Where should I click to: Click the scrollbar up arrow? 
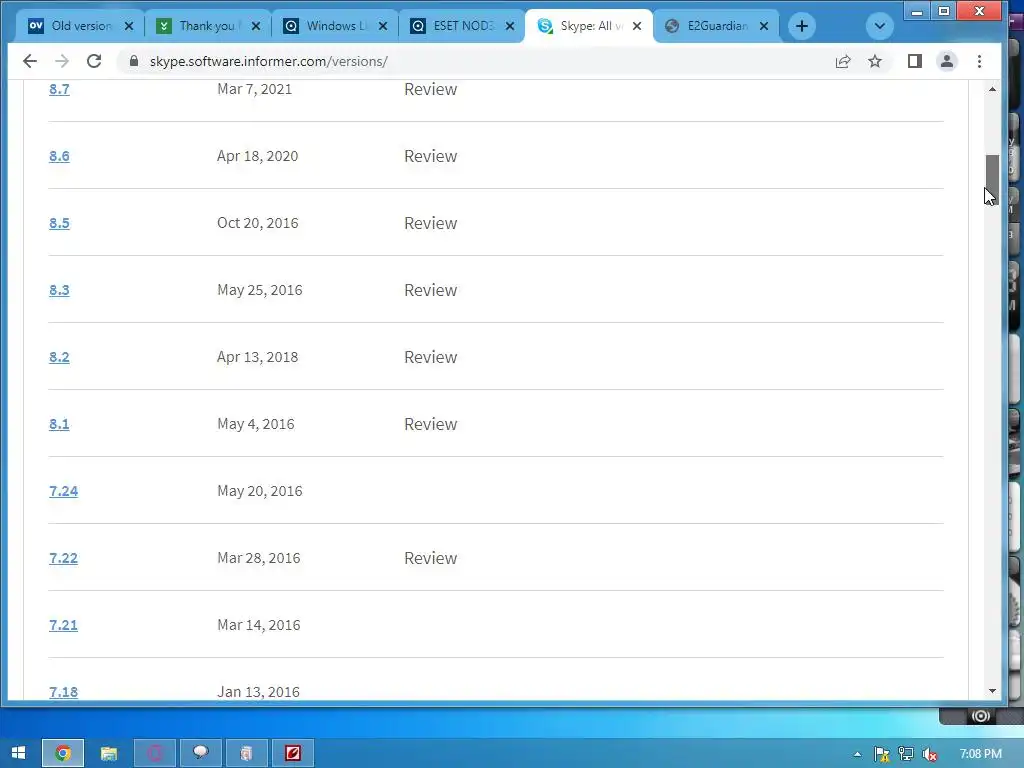(x=992, y=89)
